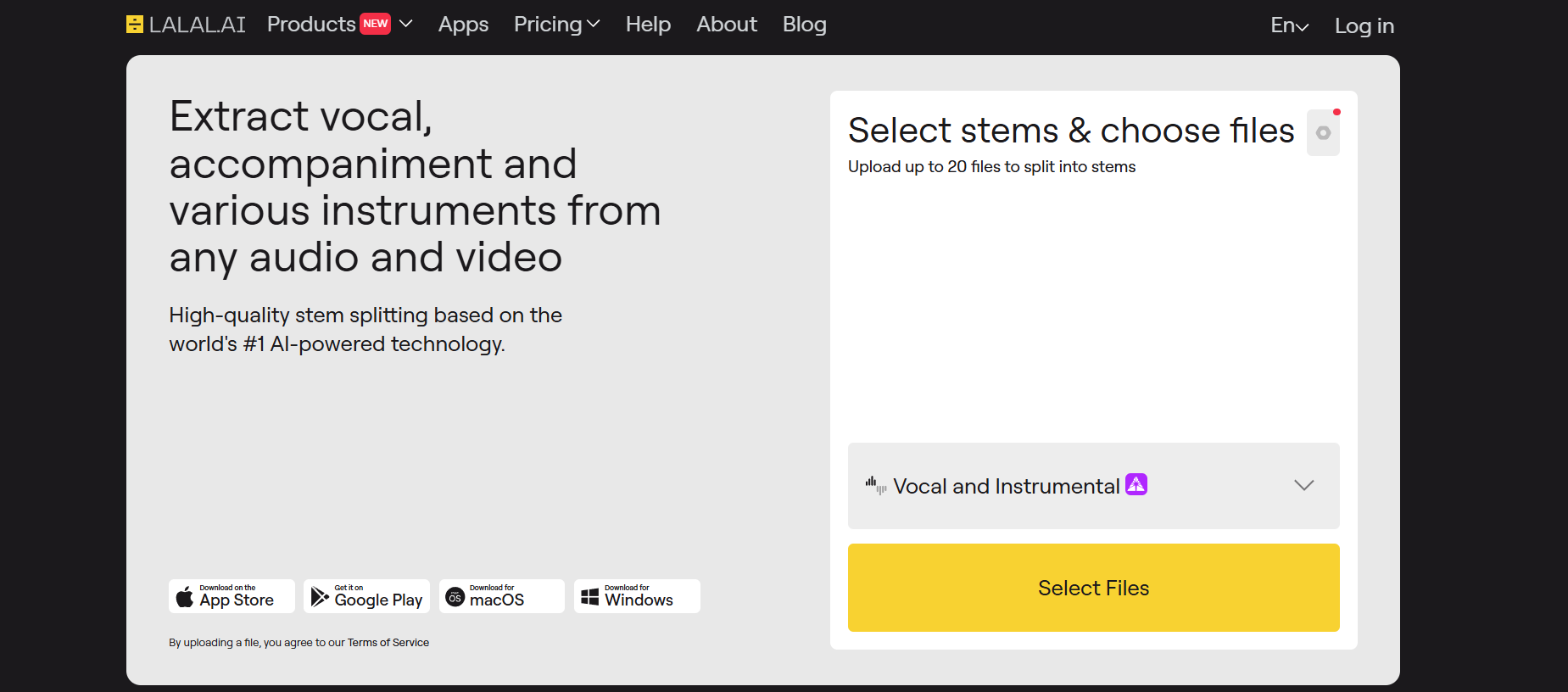Screen dimensions: 1568x692
Task: Click the macOS download badge
Action: 502,596
